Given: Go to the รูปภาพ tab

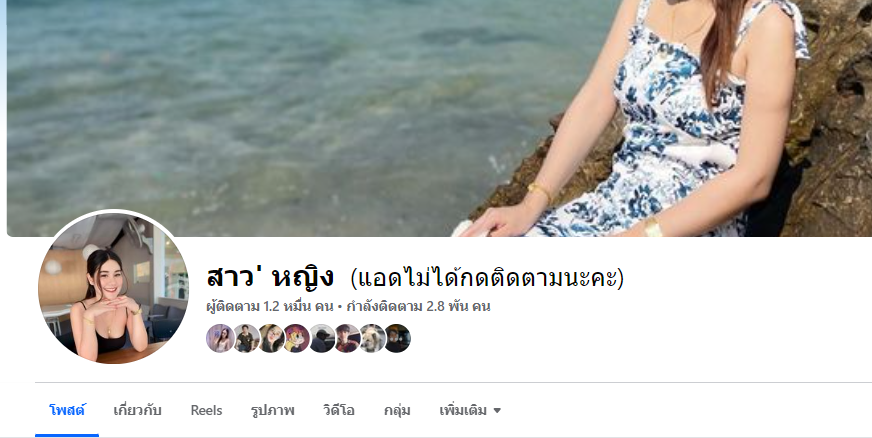Looking at the screenshot, I should tap(272, 410).
